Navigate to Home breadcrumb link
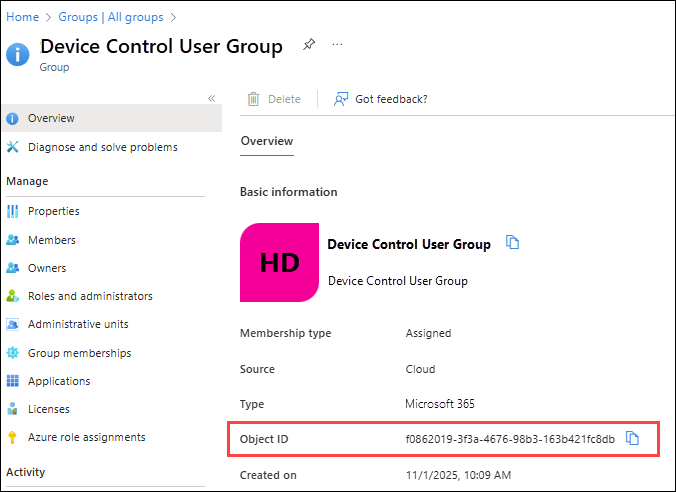 click(x=21, y=17)
